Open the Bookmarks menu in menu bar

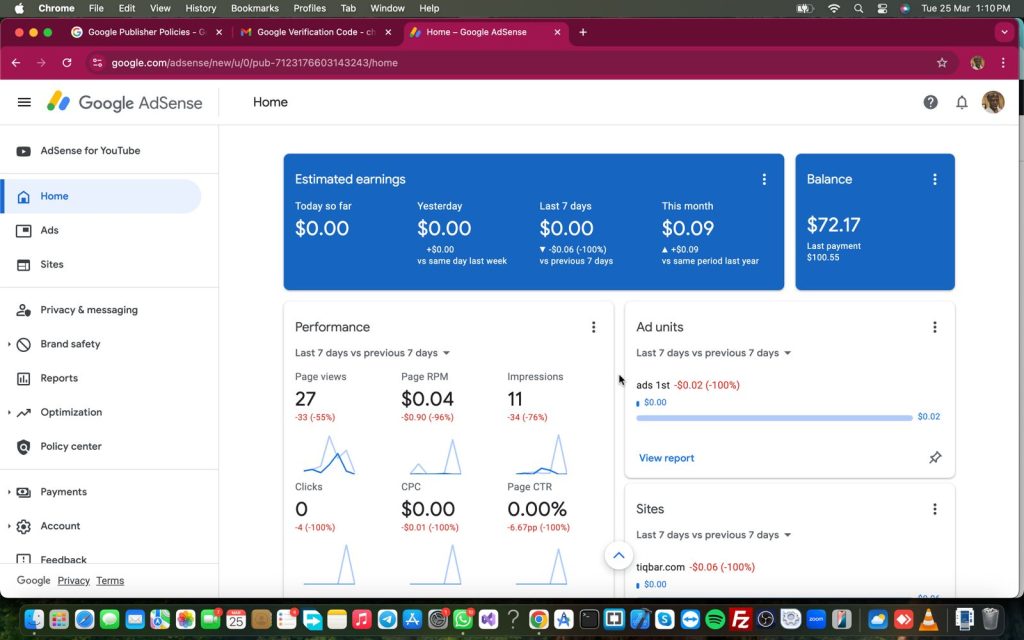point(254,8)
